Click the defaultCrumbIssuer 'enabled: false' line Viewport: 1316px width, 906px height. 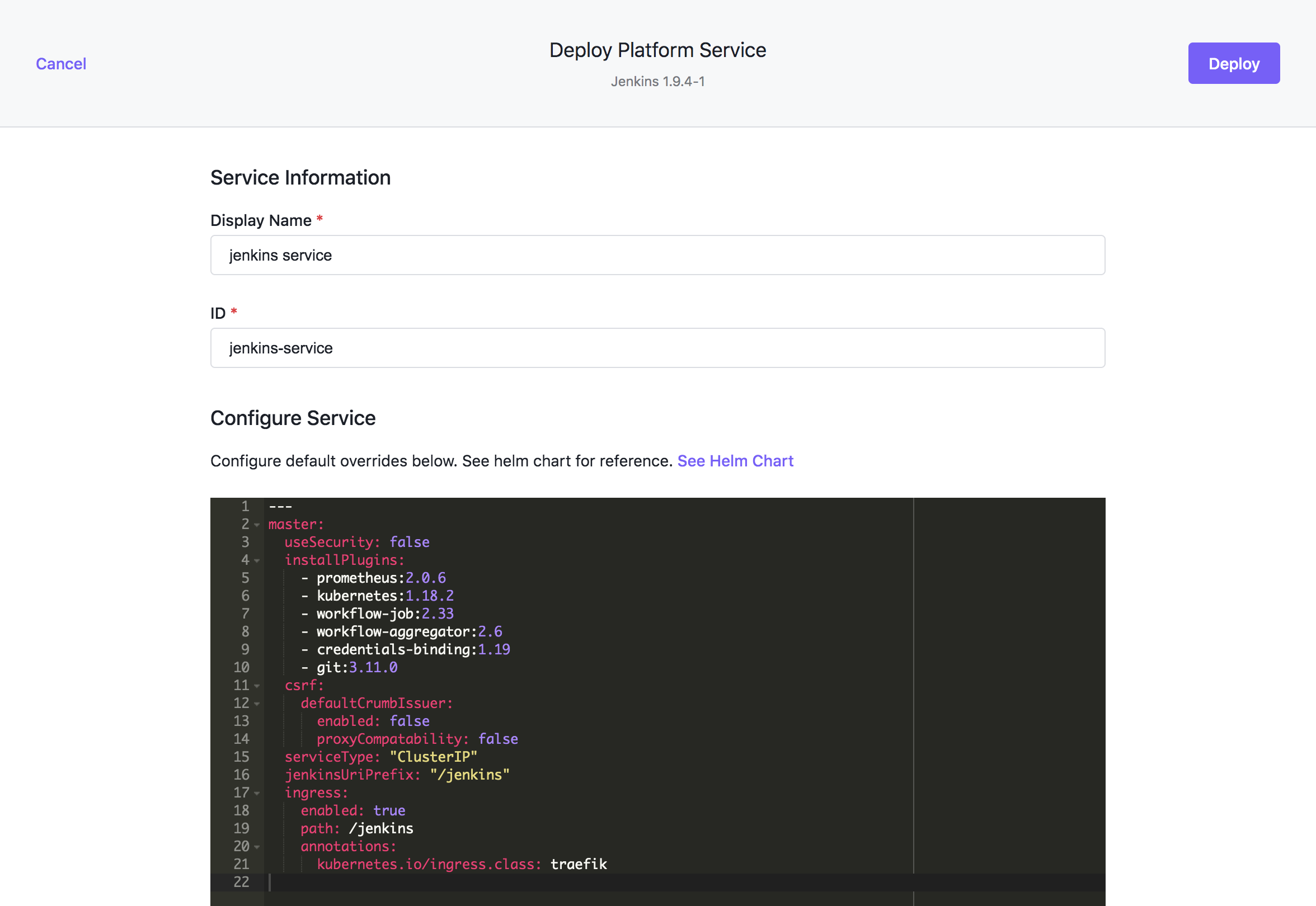click(373, 721)
